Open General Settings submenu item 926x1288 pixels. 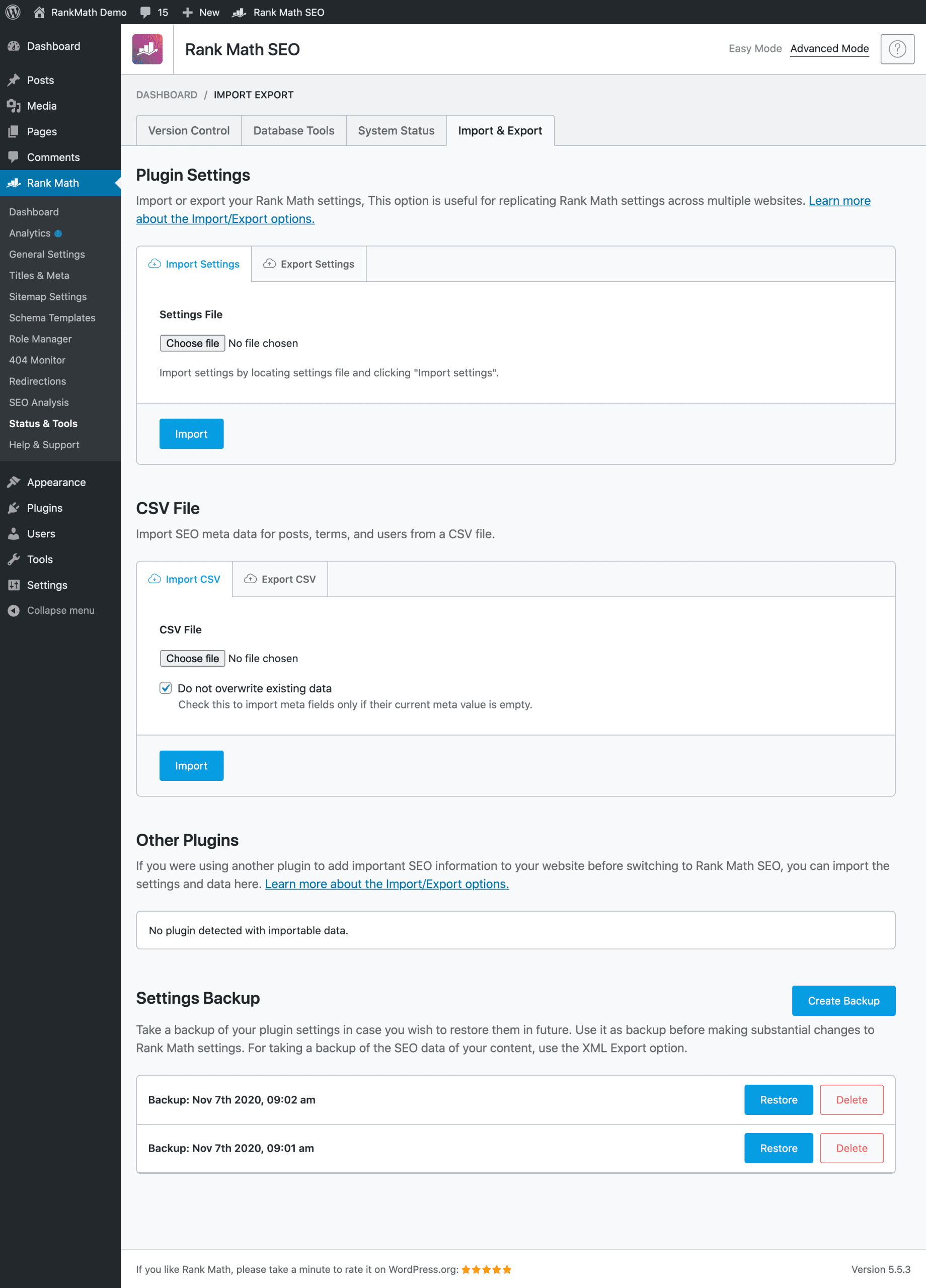pos(47,255)
